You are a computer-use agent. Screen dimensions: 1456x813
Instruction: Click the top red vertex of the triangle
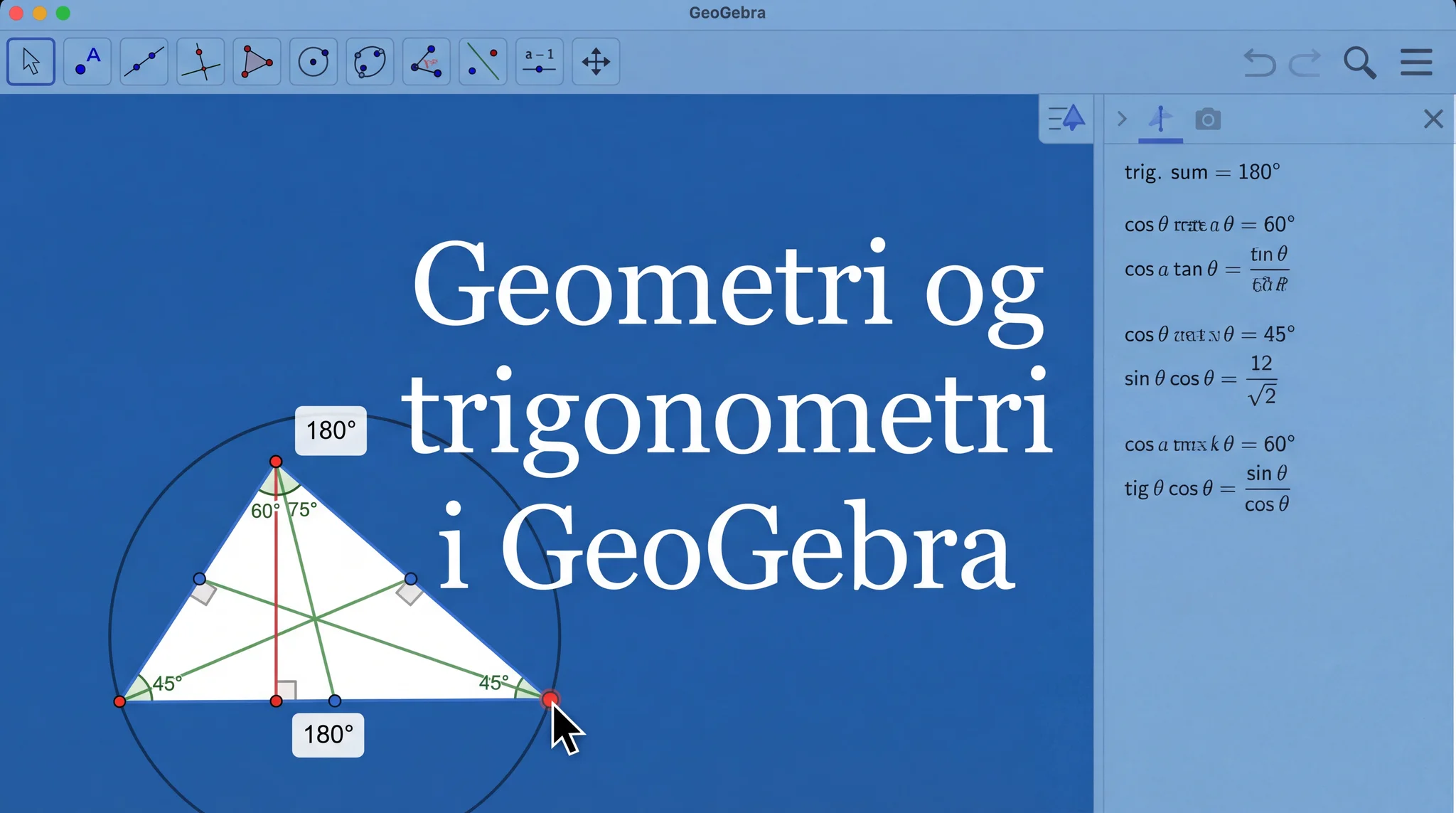(276, 462)
